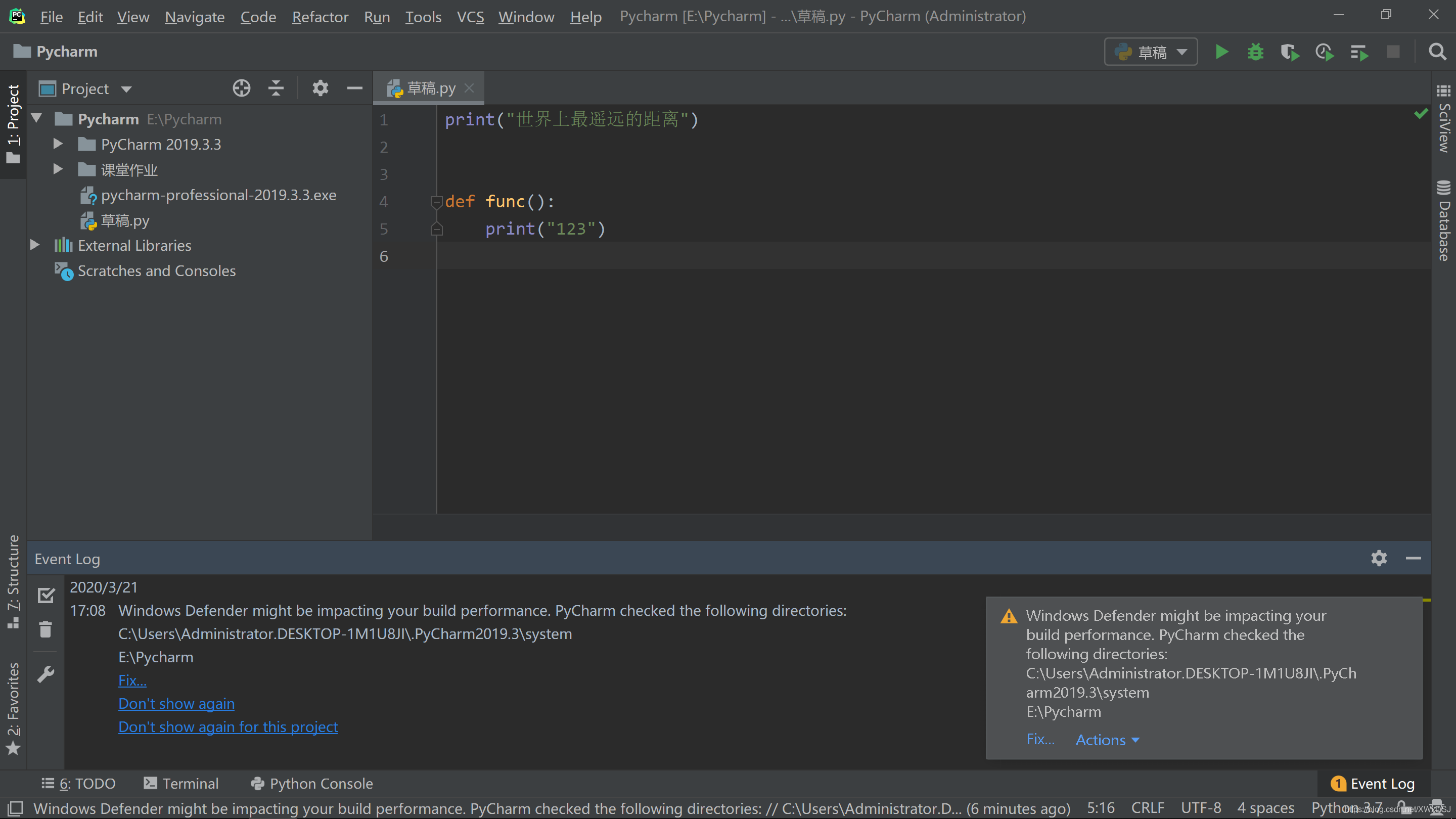Screen dimensions: 1456x819
Task: Open the VCS menu
Action: (471, 16)
